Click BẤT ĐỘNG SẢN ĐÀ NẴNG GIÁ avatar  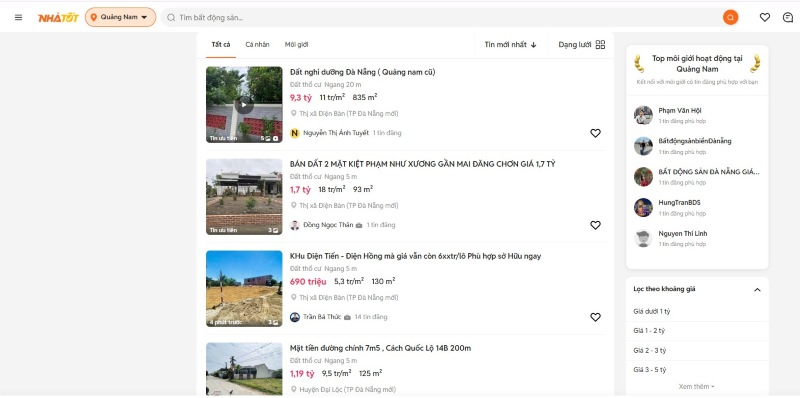tap(643, 177)
